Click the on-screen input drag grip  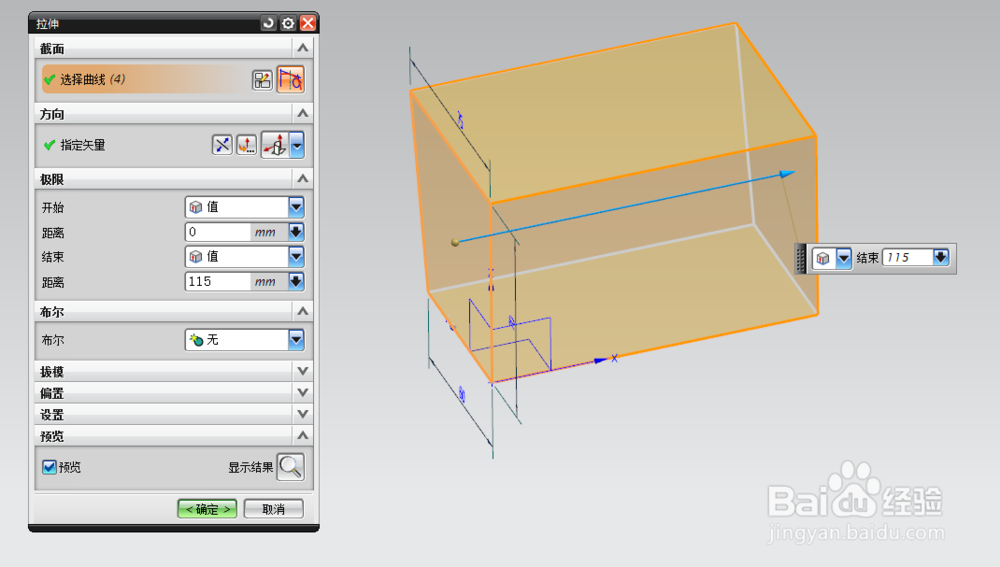coord(800,259)
